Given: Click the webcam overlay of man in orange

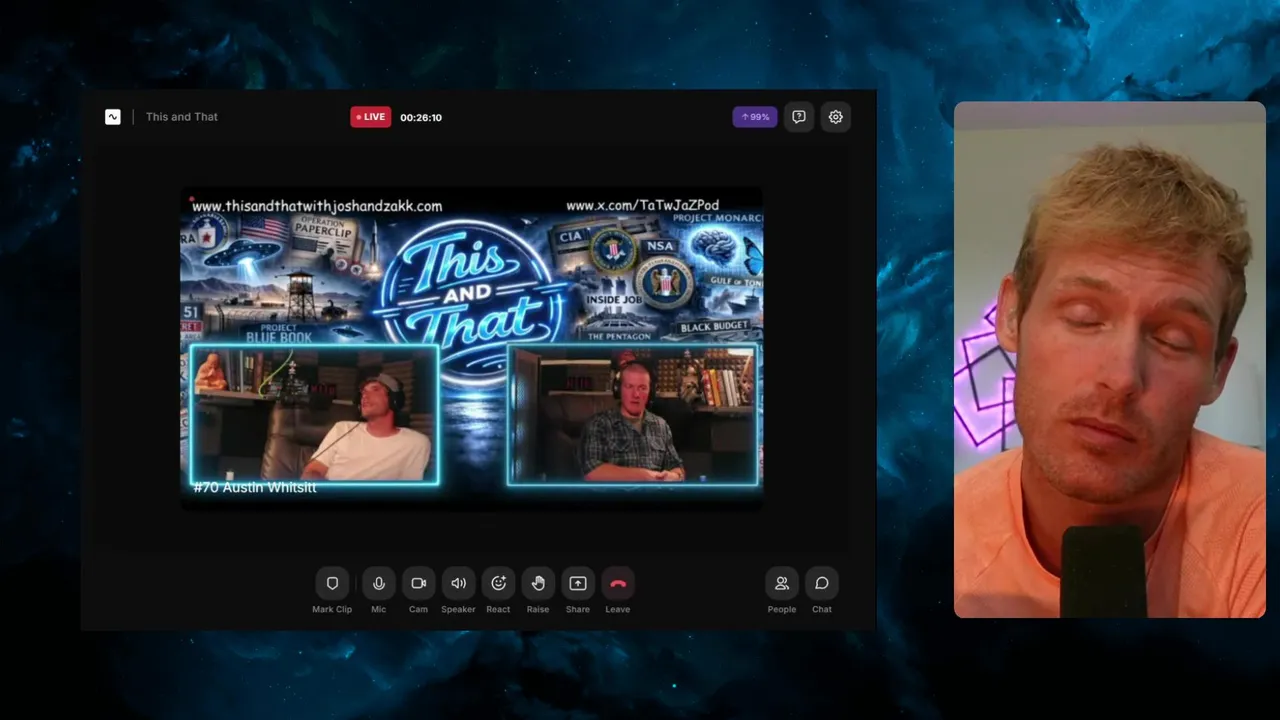Looking at the screenshot, I should [1110, 360].
